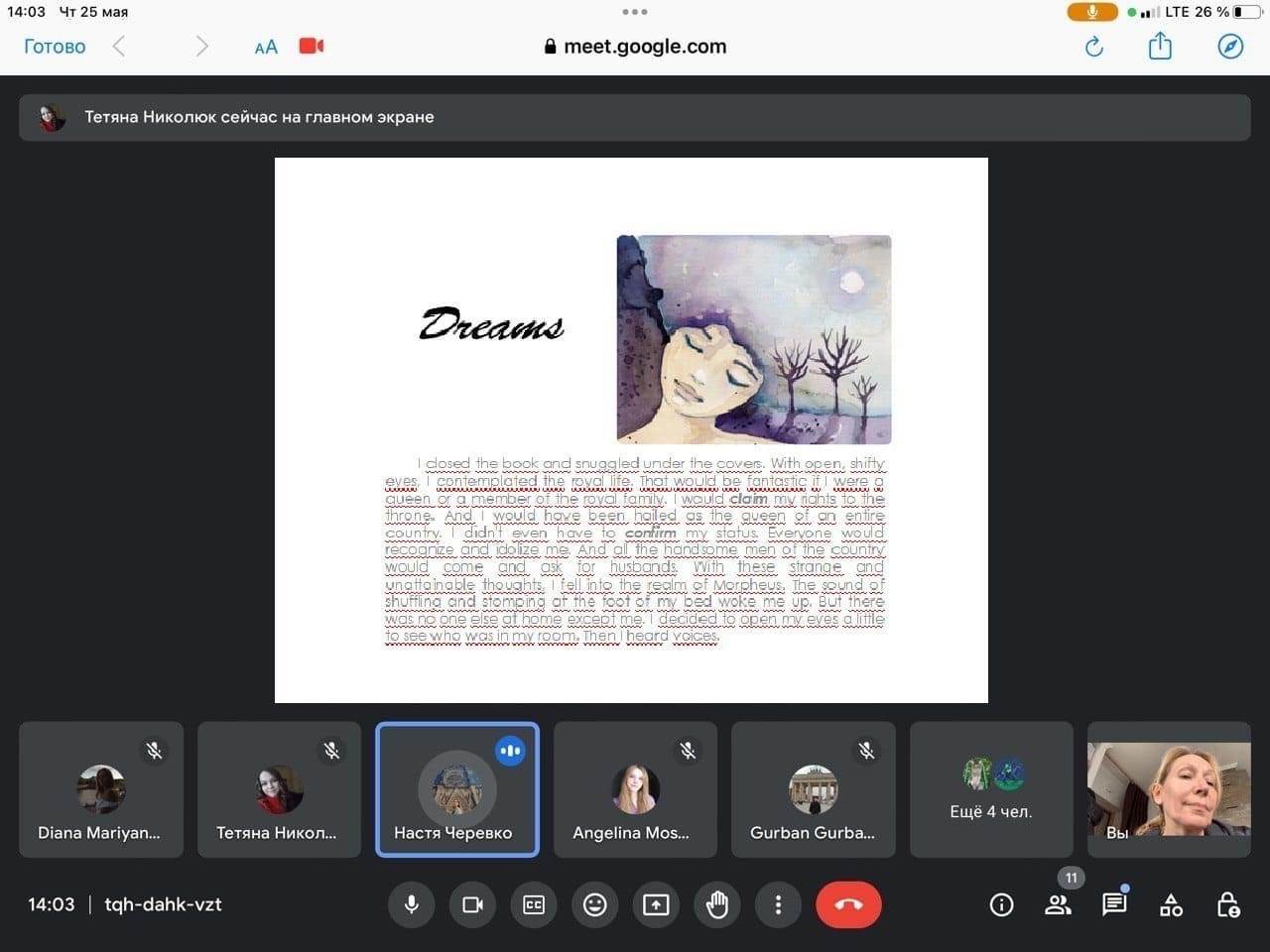
Task: Expand the Ещё 4 чел. tile
Action: click(x=991, y=789)
